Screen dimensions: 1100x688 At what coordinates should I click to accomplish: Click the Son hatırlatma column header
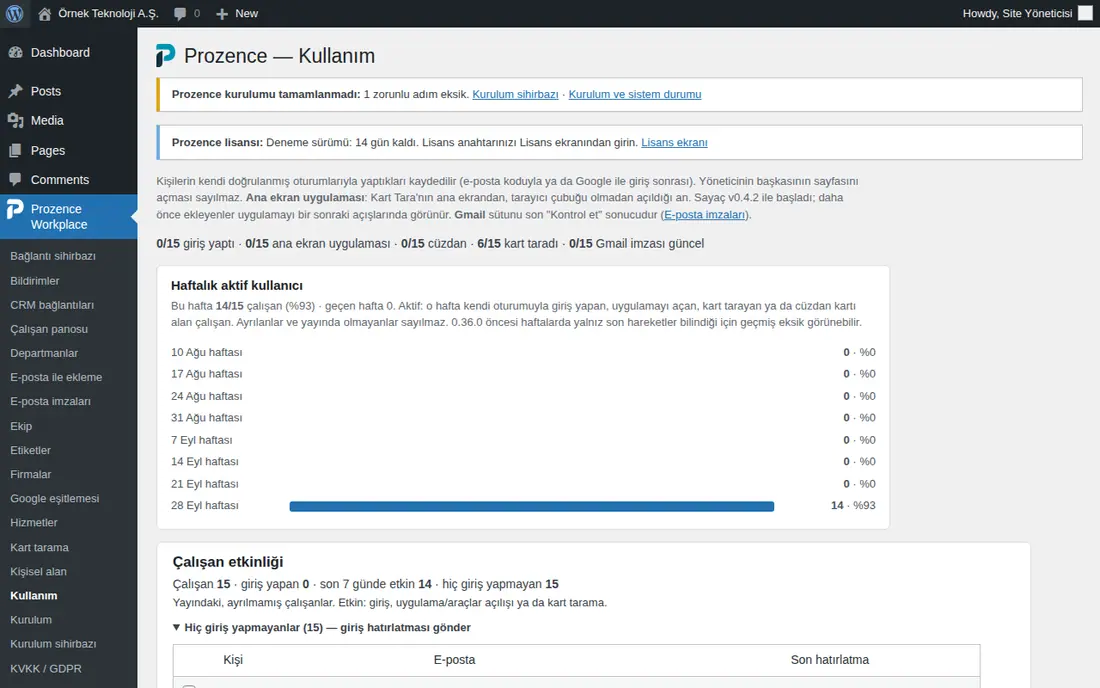[830, 660]
